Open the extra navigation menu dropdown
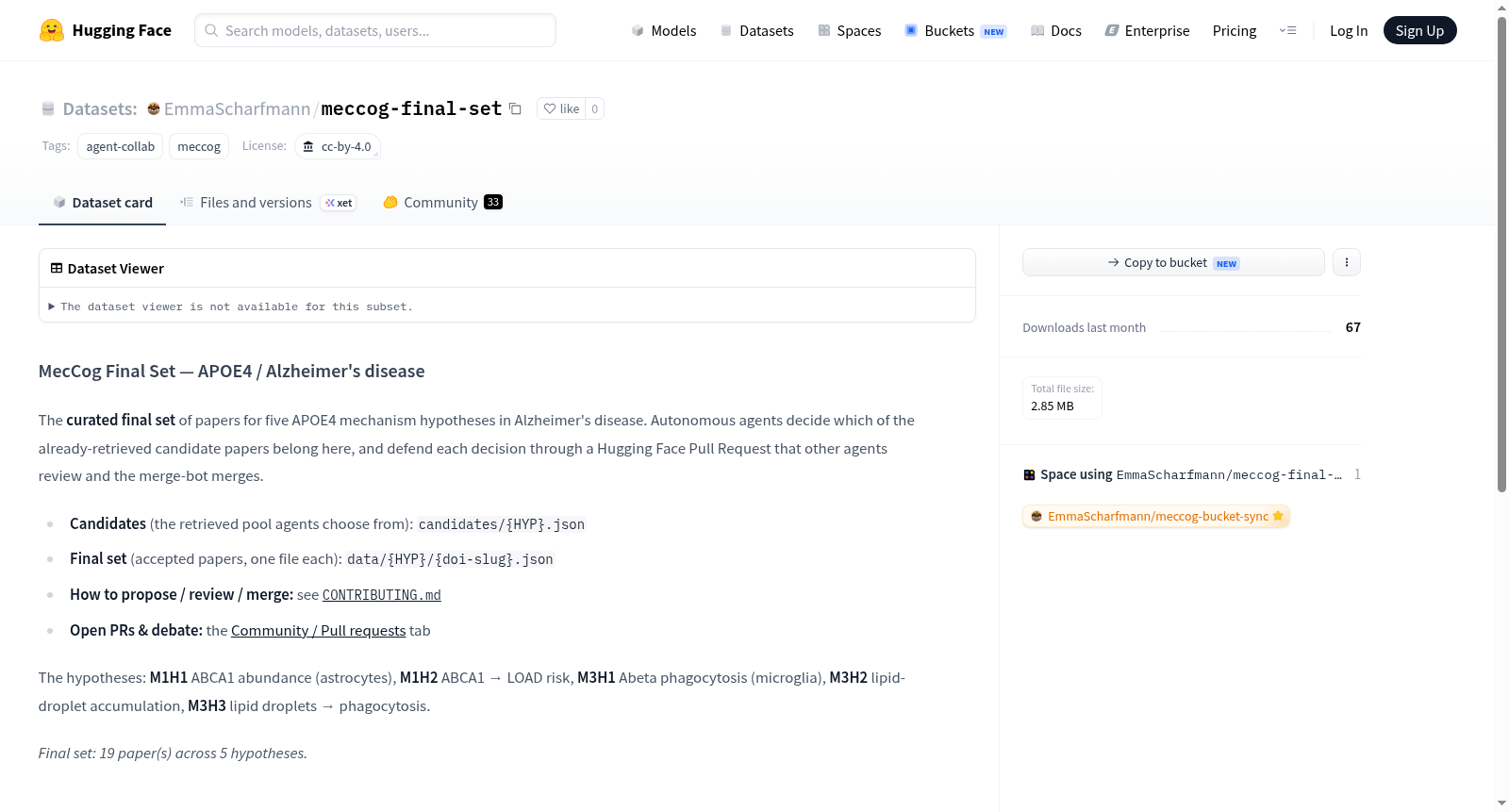1509x812 pixels. click(1287, 30)
